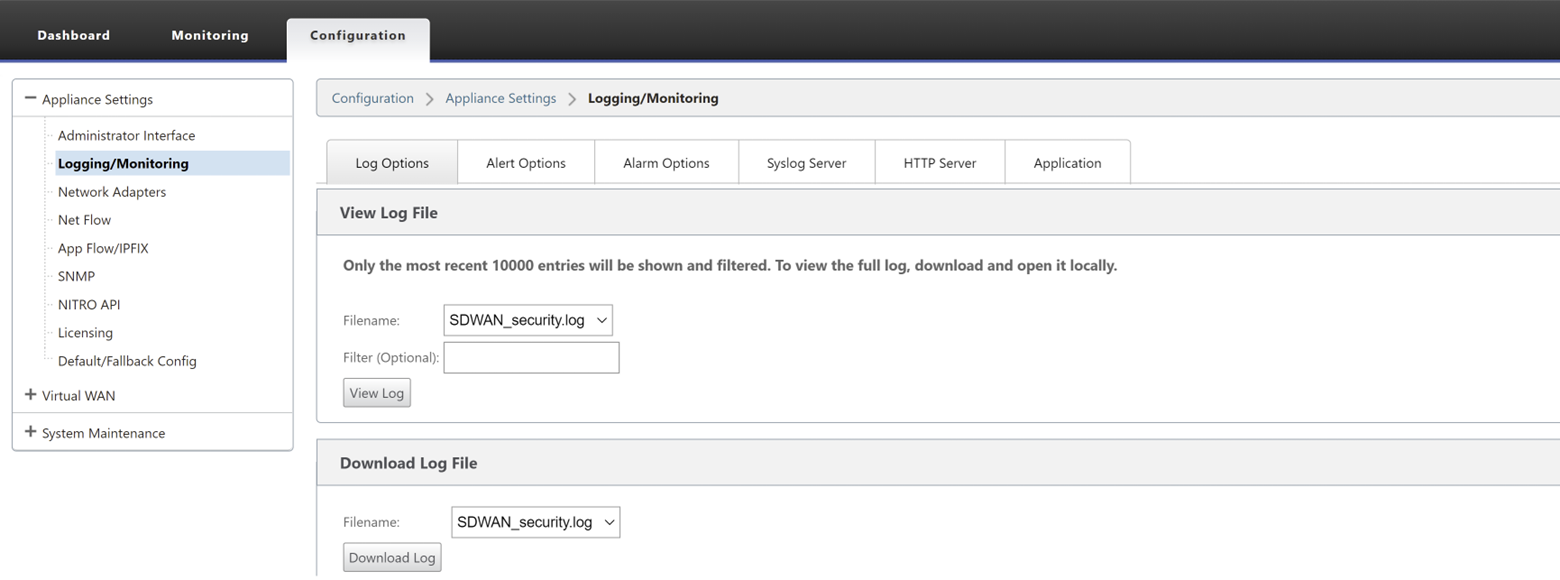Click the View Log button
This screenshot has width=1560, height=580.
377,393
